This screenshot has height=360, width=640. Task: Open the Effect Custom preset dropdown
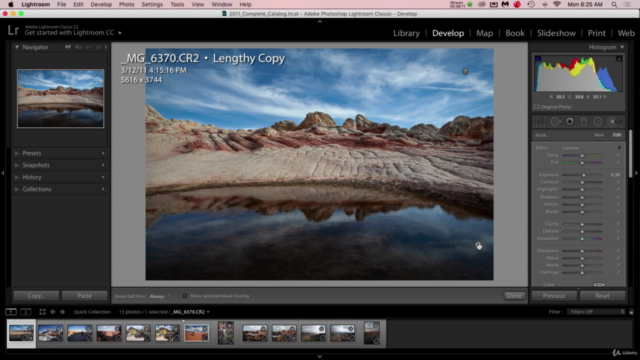[x=573, y=148]
